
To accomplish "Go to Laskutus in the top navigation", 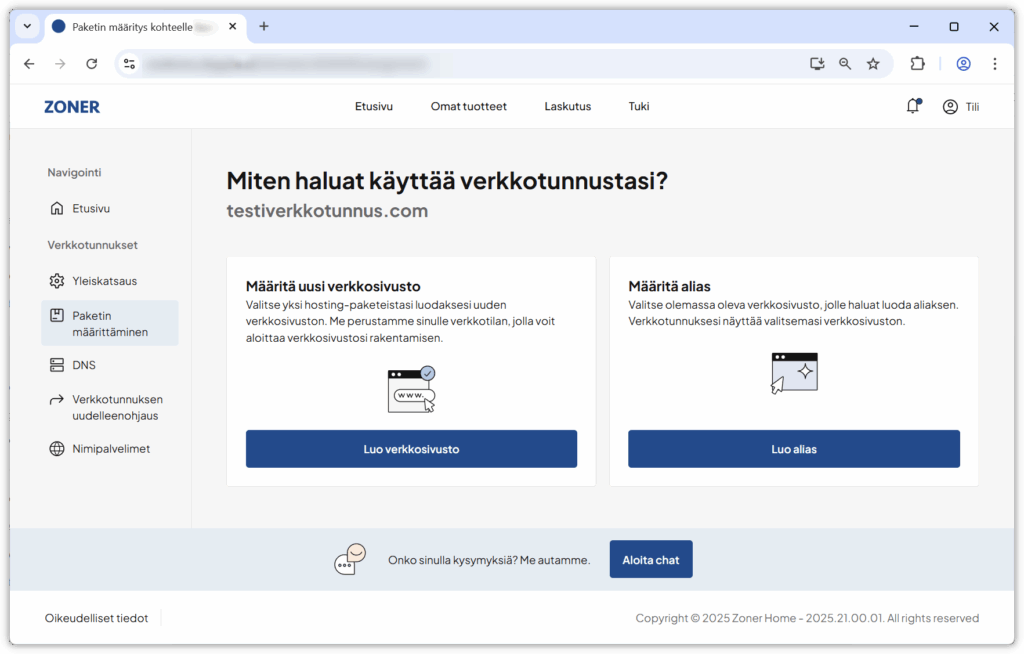I will coord(567,106).
